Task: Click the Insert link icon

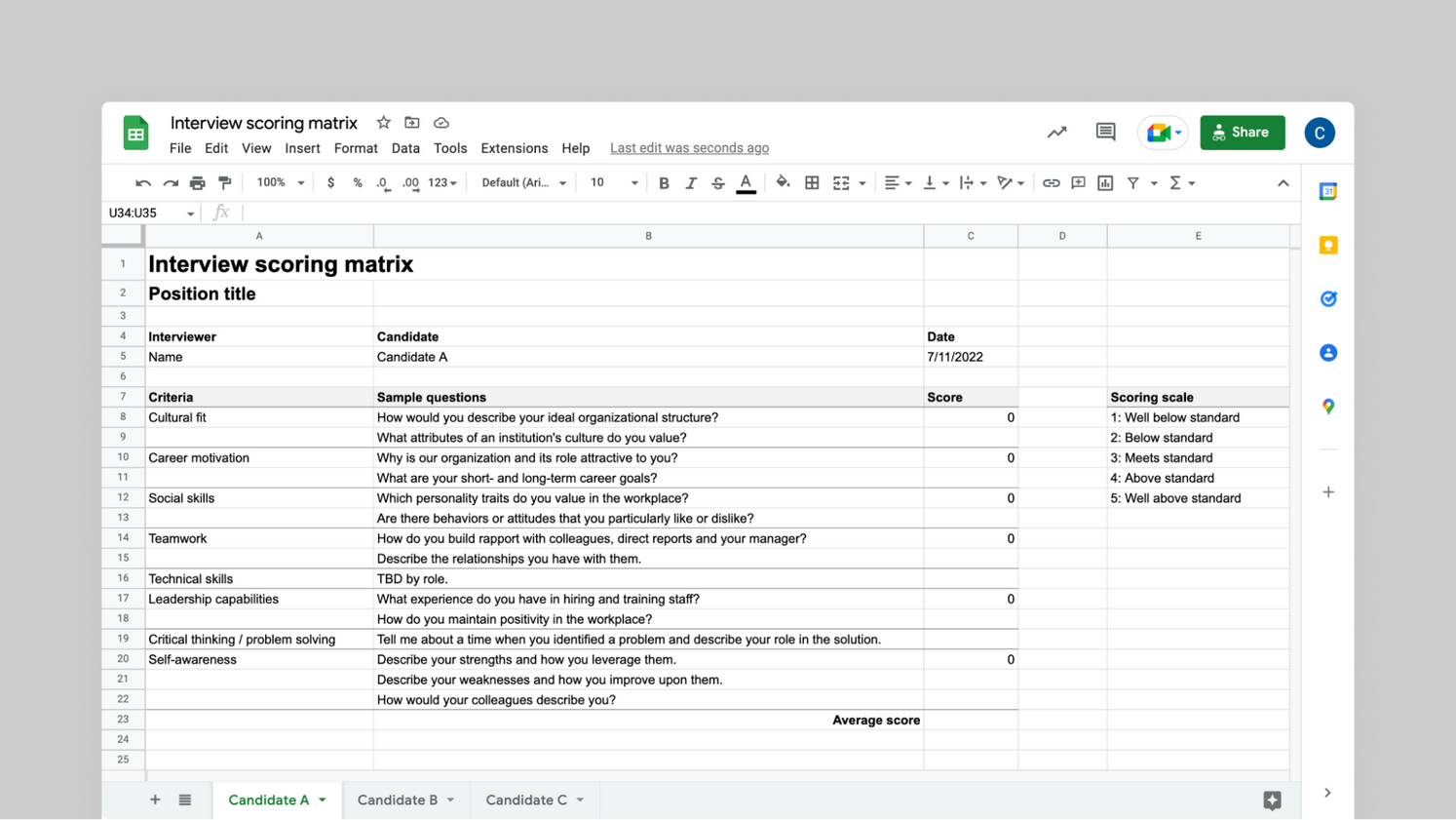Action: pos(1052,182)
